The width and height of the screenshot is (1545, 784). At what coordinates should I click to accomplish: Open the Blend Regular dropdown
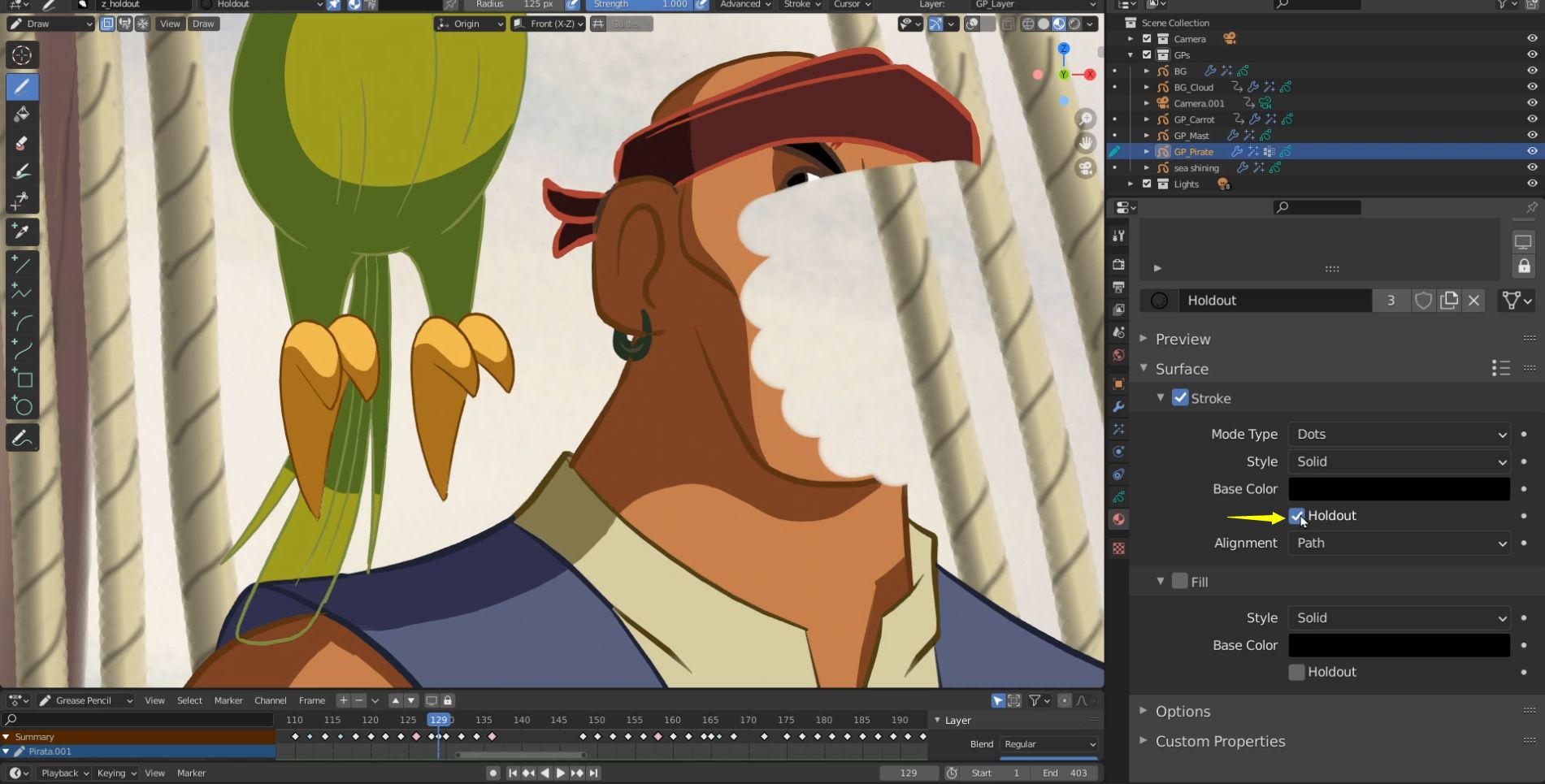1049,744
